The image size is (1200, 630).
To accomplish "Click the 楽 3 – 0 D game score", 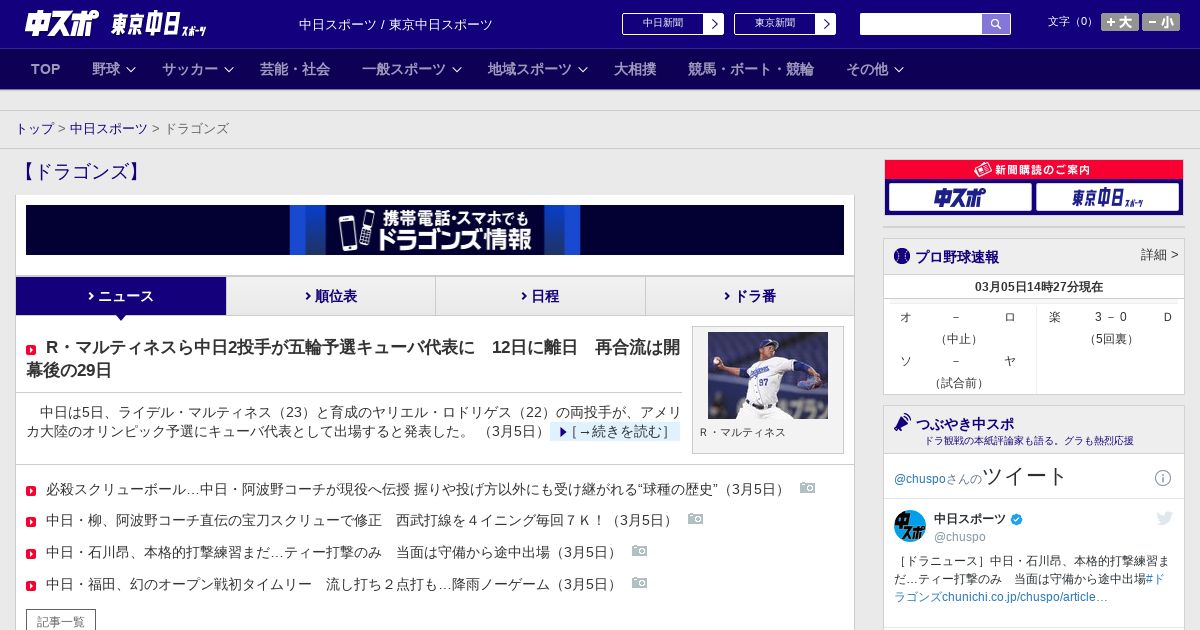I will point(1110,328).
